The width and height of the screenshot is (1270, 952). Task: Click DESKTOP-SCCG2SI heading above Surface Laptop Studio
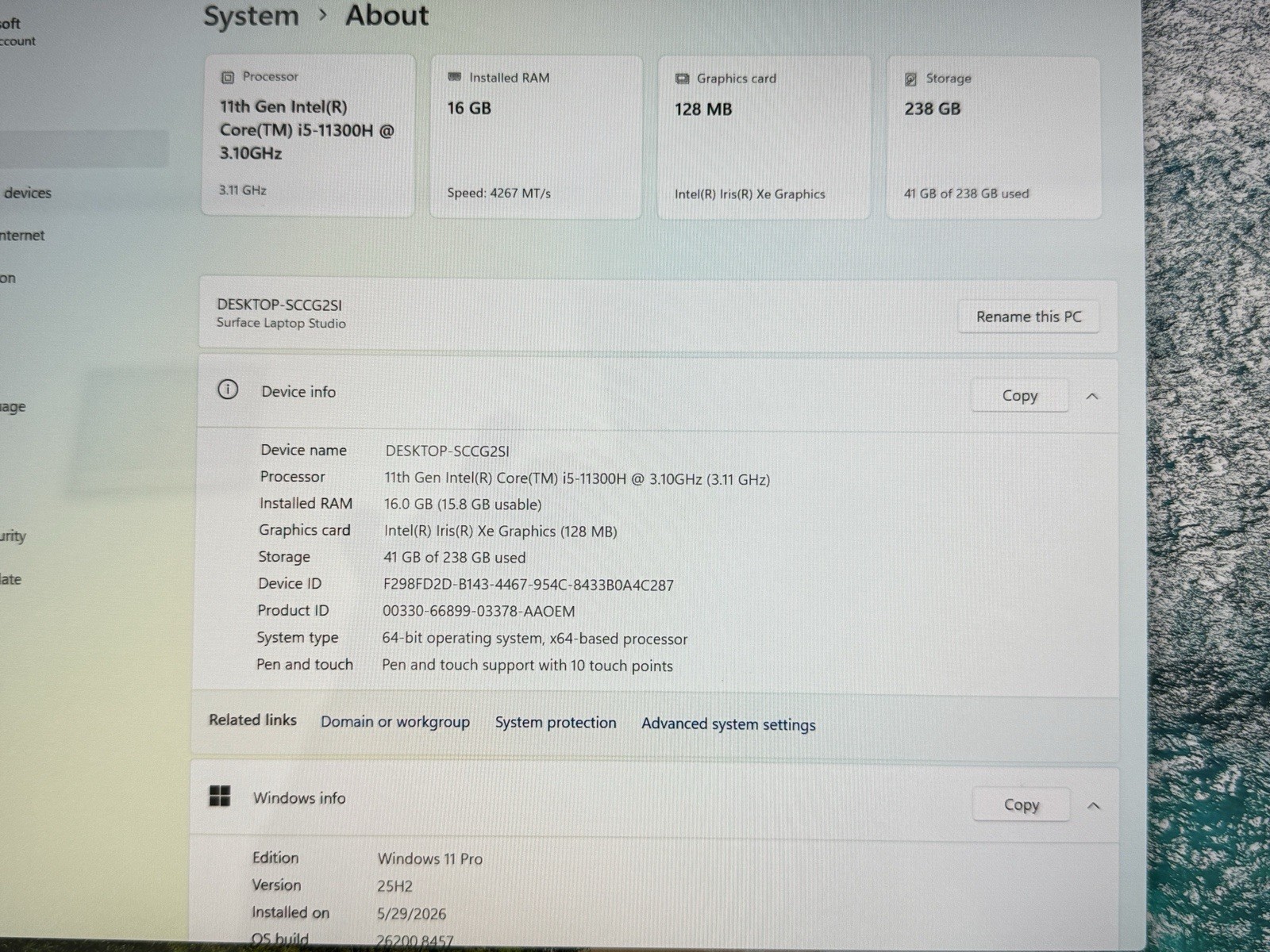tap(279, 305)
